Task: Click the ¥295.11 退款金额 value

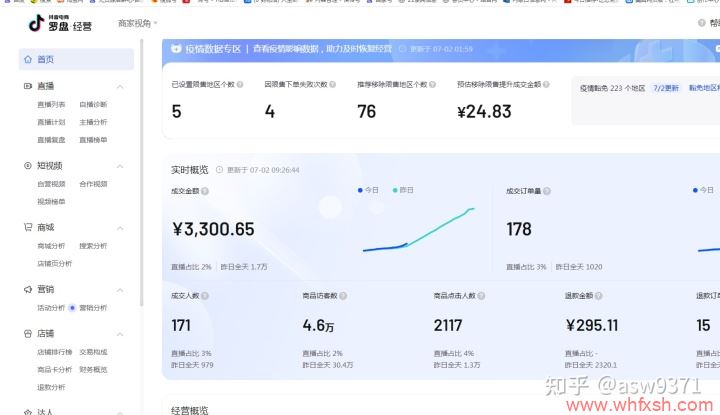Action: pos(591,325)
